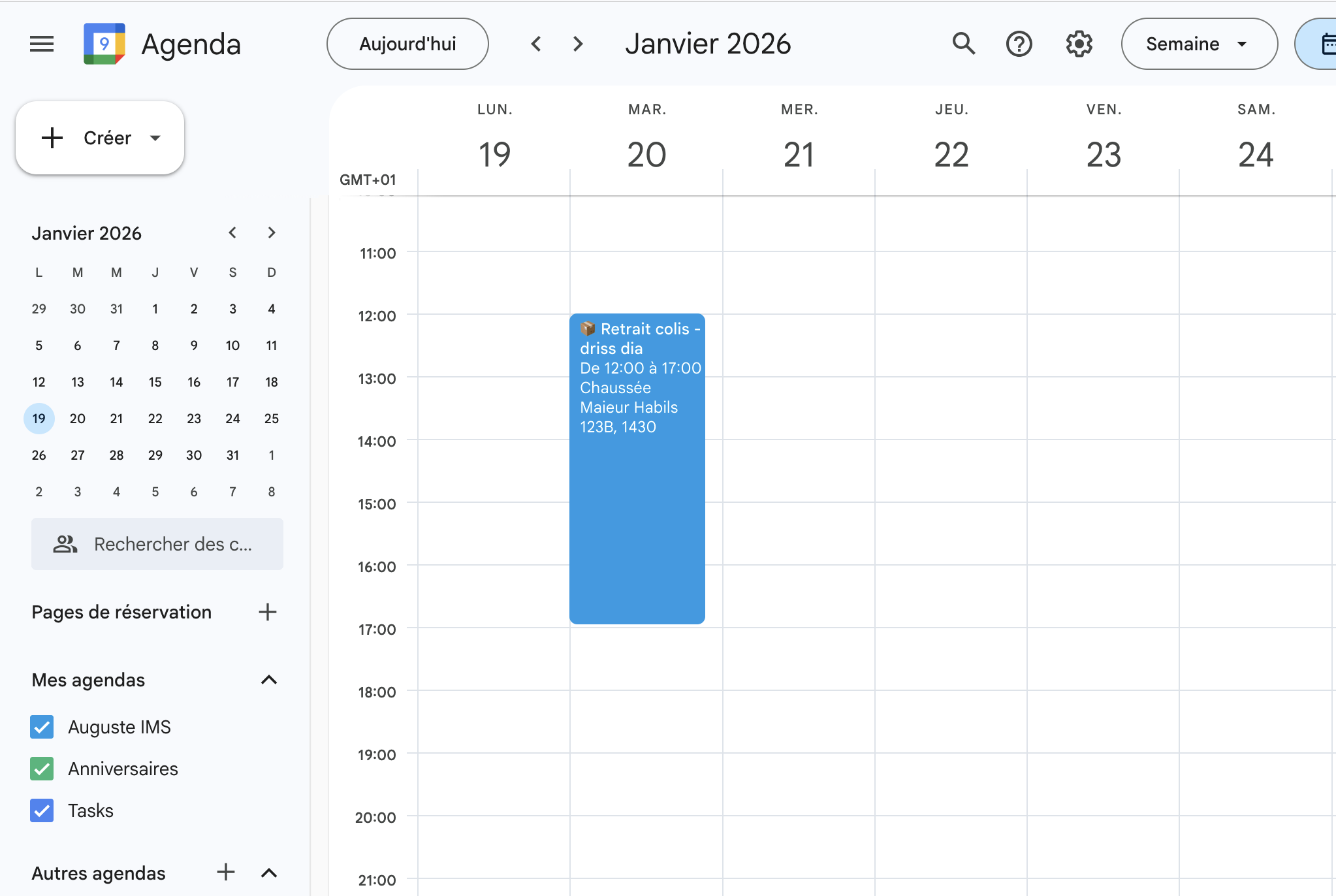This screenshot has height=896, width=1336.
Task: Disable the Tasks calendar checkbox
Action: pos(42,810)
